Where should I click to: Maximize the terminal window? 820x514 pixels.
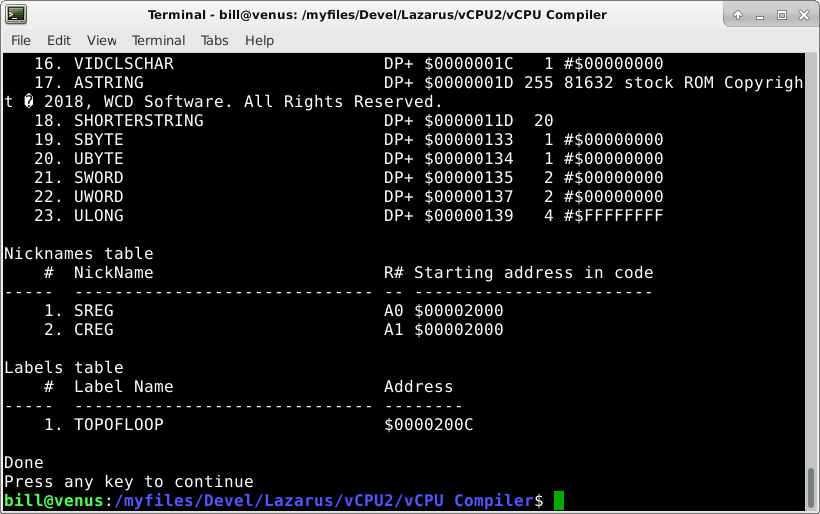click(x=782, y=15)
